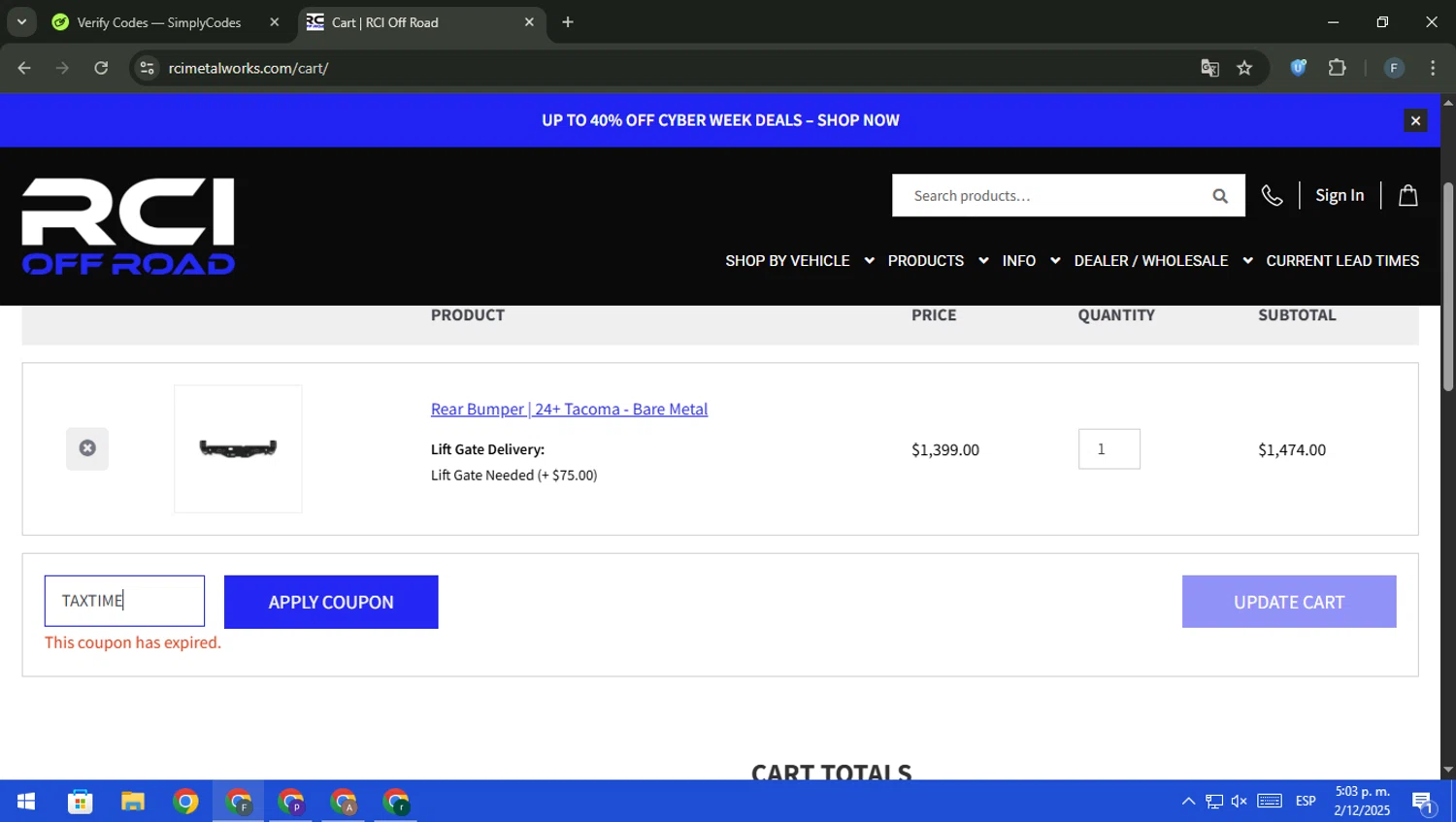Focus the quantity input box

(1109, 449)
